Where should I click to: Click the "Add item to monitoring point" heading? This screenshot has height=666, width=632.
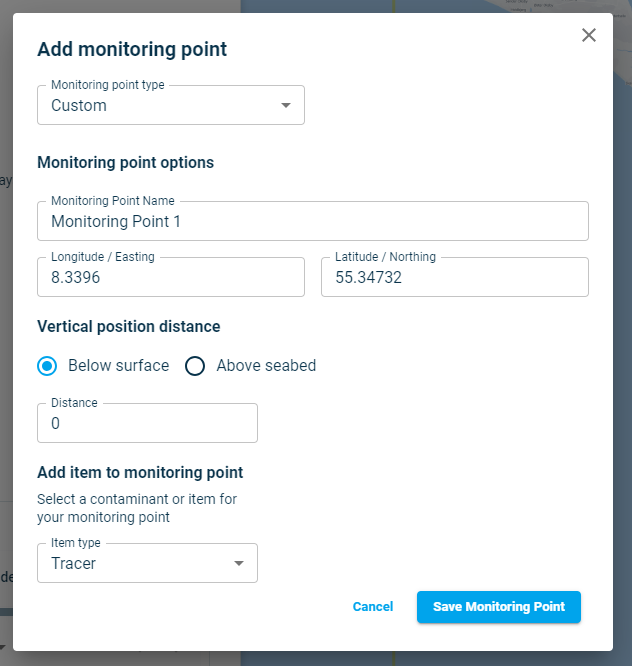coord(140,472)
